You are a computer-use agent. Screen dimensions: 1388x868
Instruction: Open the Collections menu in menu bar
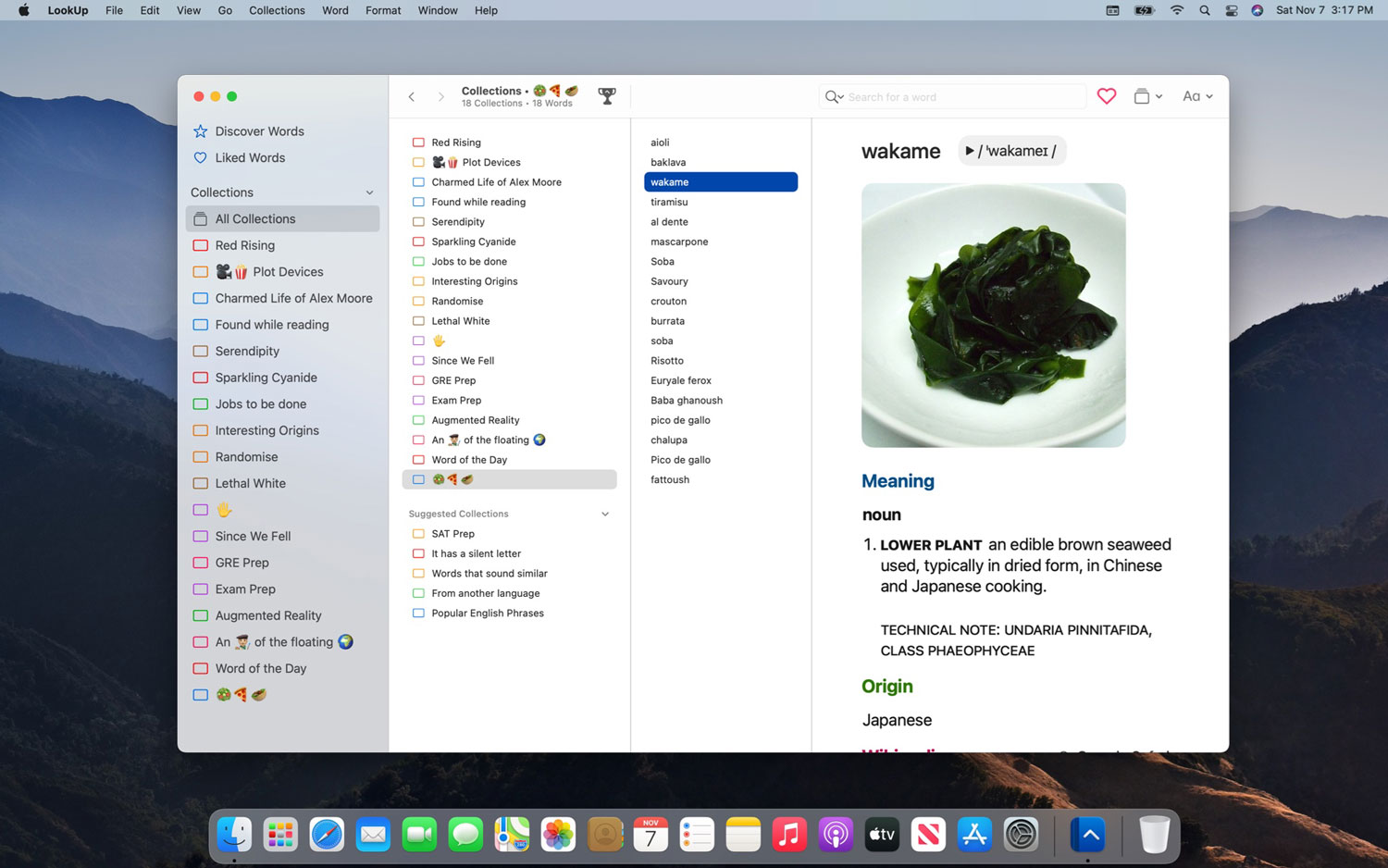pos(277,10)
